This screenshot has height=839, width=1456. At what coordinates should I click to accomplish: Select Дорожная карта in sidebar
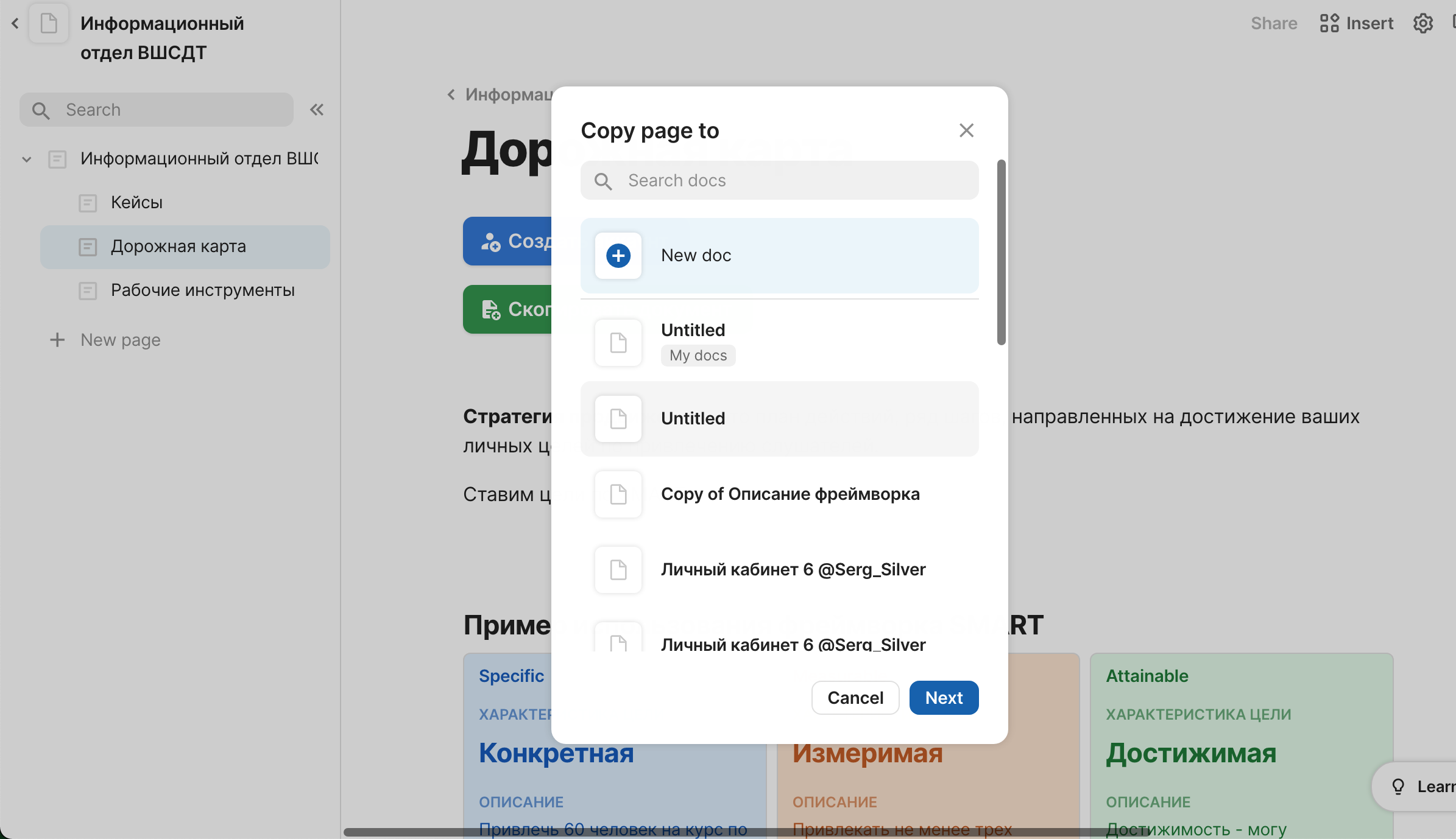(x=178, y=247)
